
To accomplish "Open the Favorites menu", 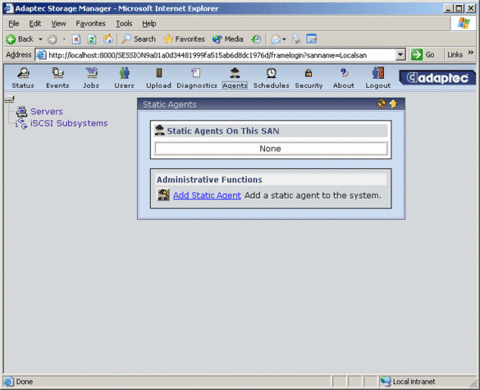I will (x=90, y=24).
